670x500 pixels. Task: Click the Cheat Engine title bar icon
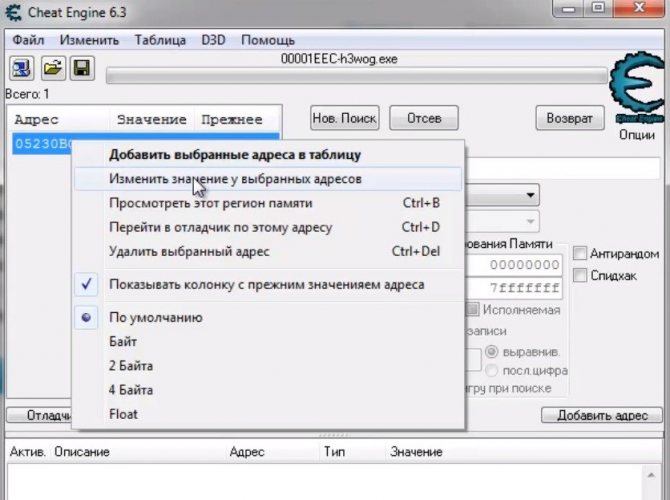point(13,12)
